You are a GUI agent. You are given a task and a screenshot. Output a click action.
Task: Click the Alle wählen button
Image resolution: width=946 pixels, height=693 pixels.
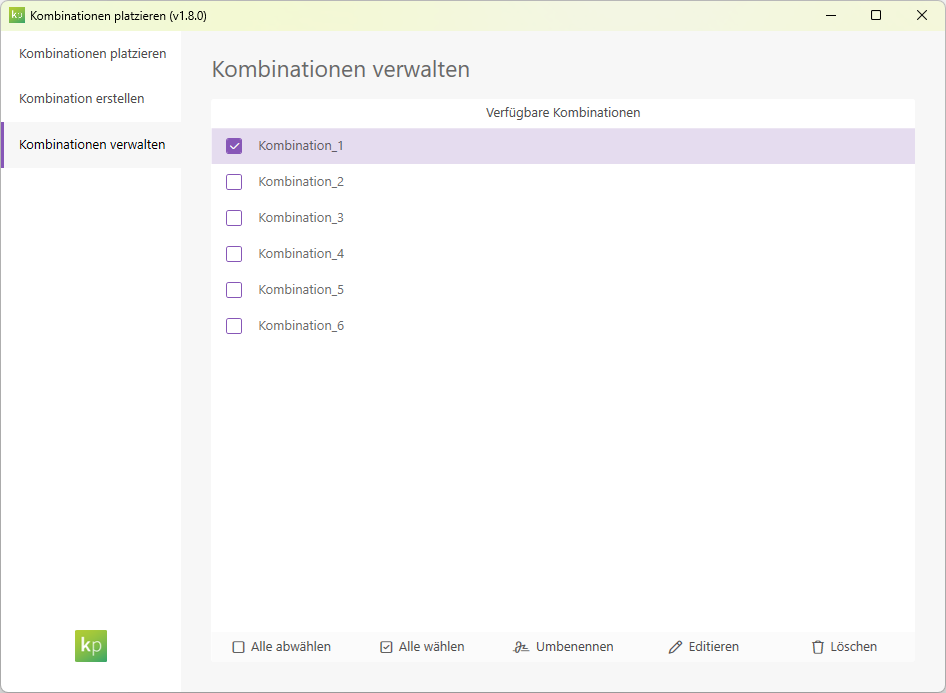[x=422, y=647]
